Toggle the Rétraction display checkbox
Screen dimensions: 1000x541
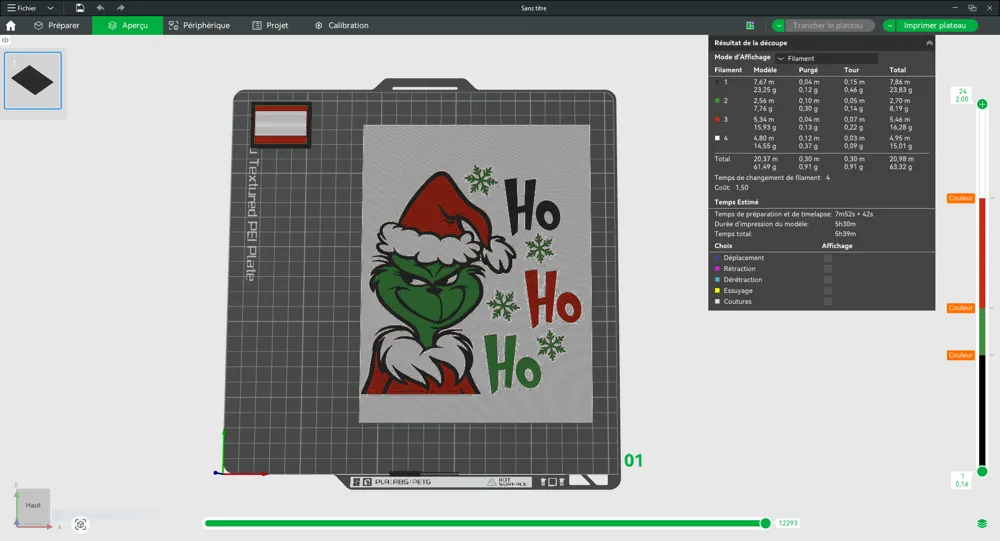click(x=828, y=269)
